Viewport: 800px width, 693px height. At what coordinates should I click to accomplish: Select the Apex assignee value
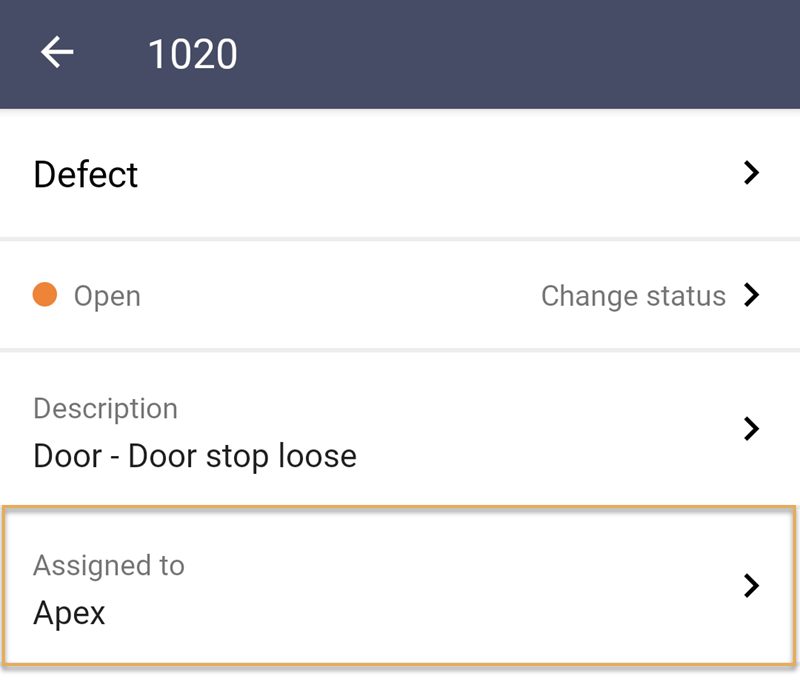pos(69,613)
